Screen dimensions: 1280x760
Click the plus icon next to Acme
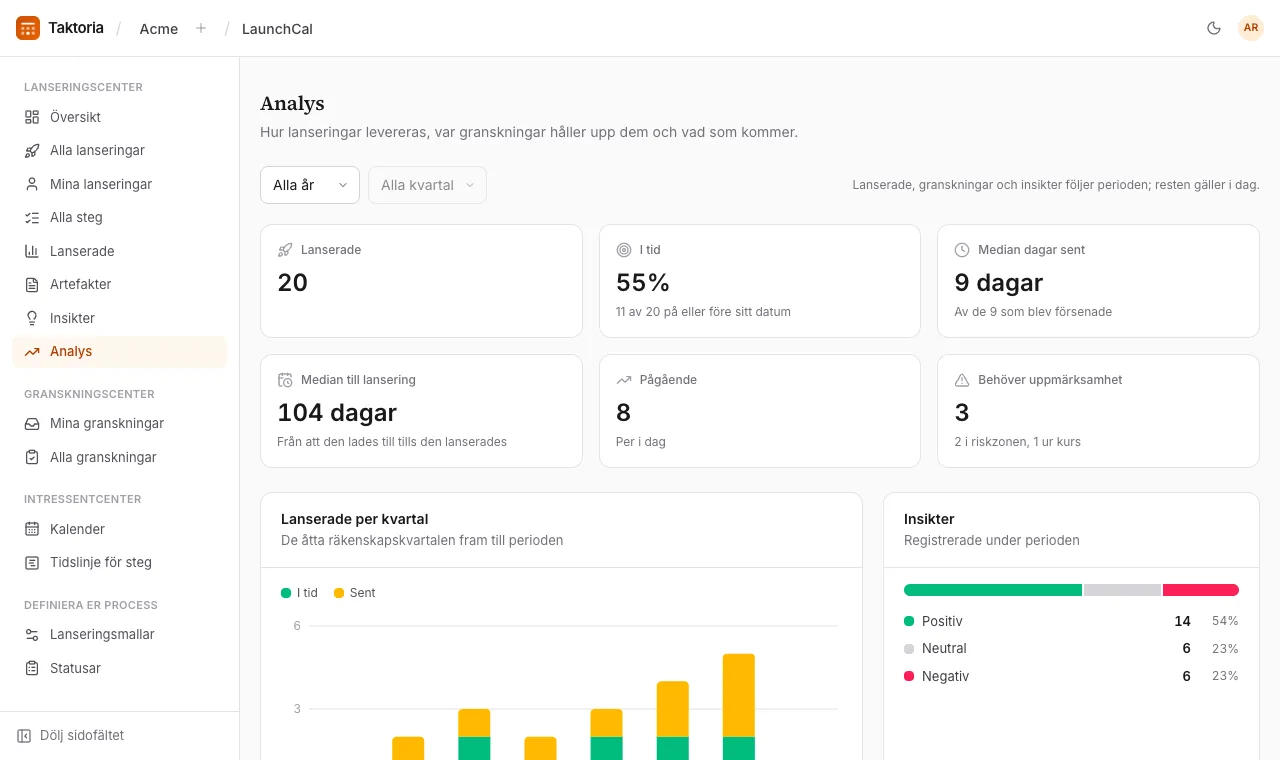(x=201, y=28)
